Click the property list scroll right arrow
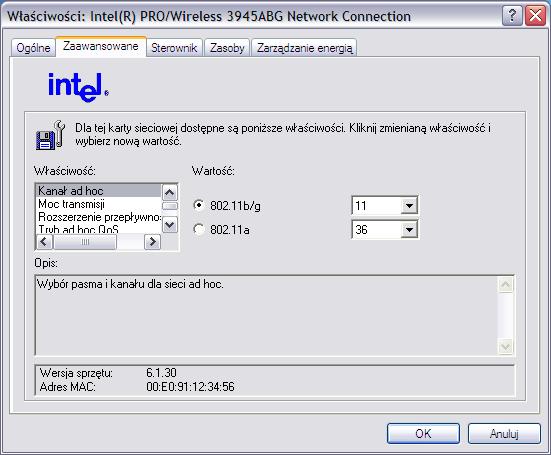 153,242
